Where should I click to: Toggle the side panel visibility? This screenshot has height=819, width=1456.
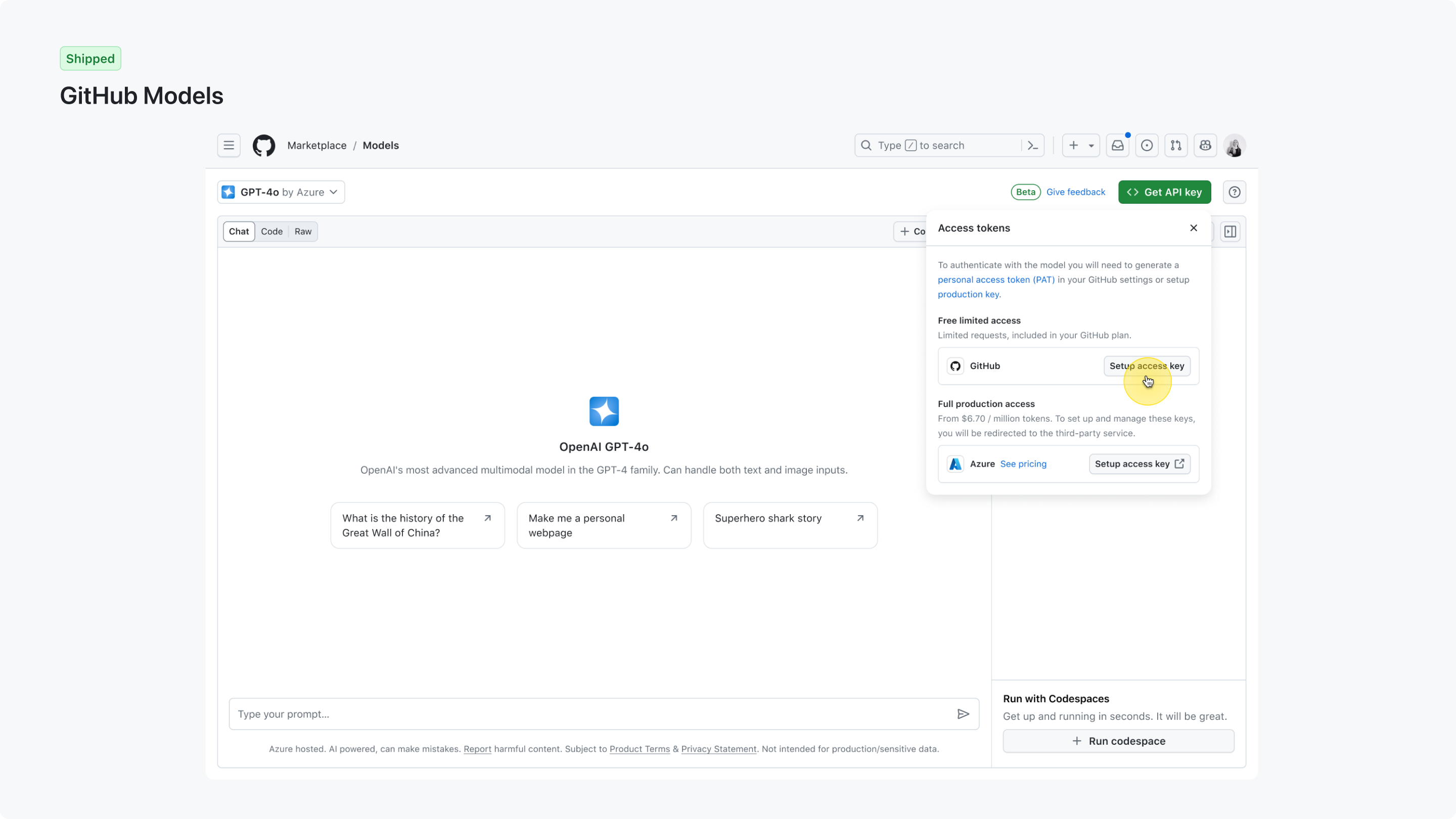(1231, 231)
